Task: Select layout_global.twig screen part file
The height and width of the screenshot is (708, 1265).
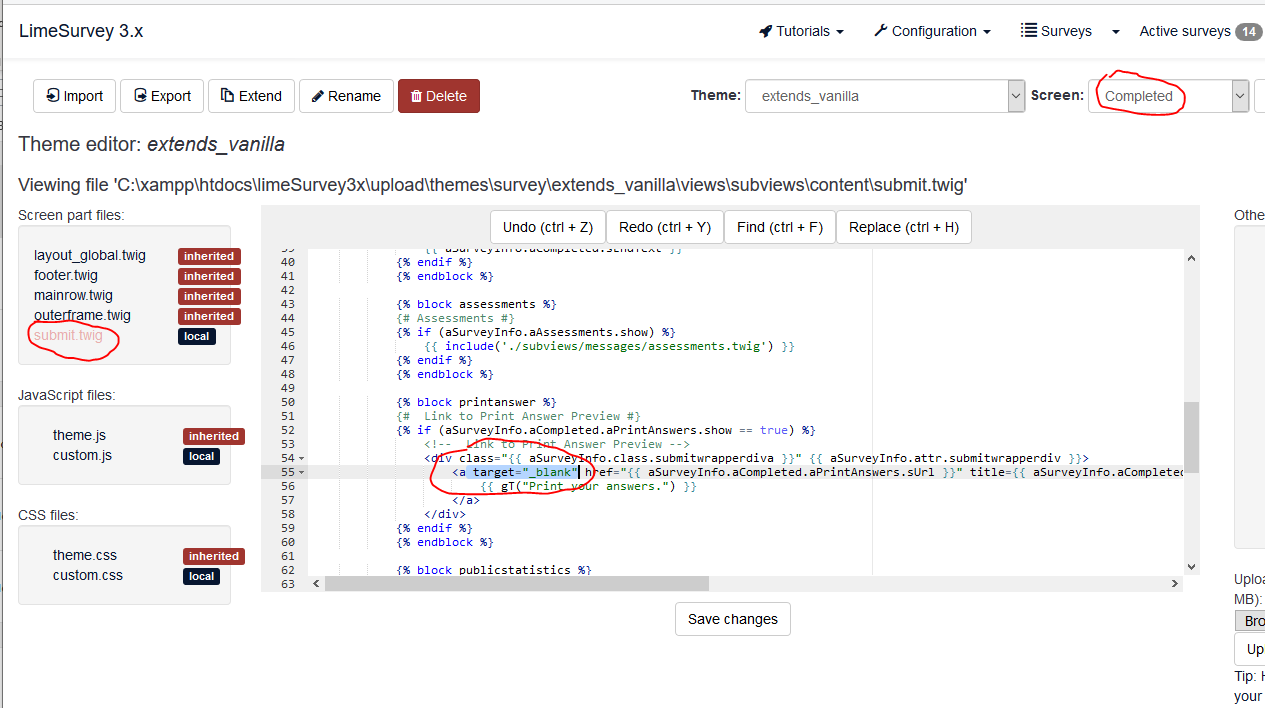Action: click(90, 255)
